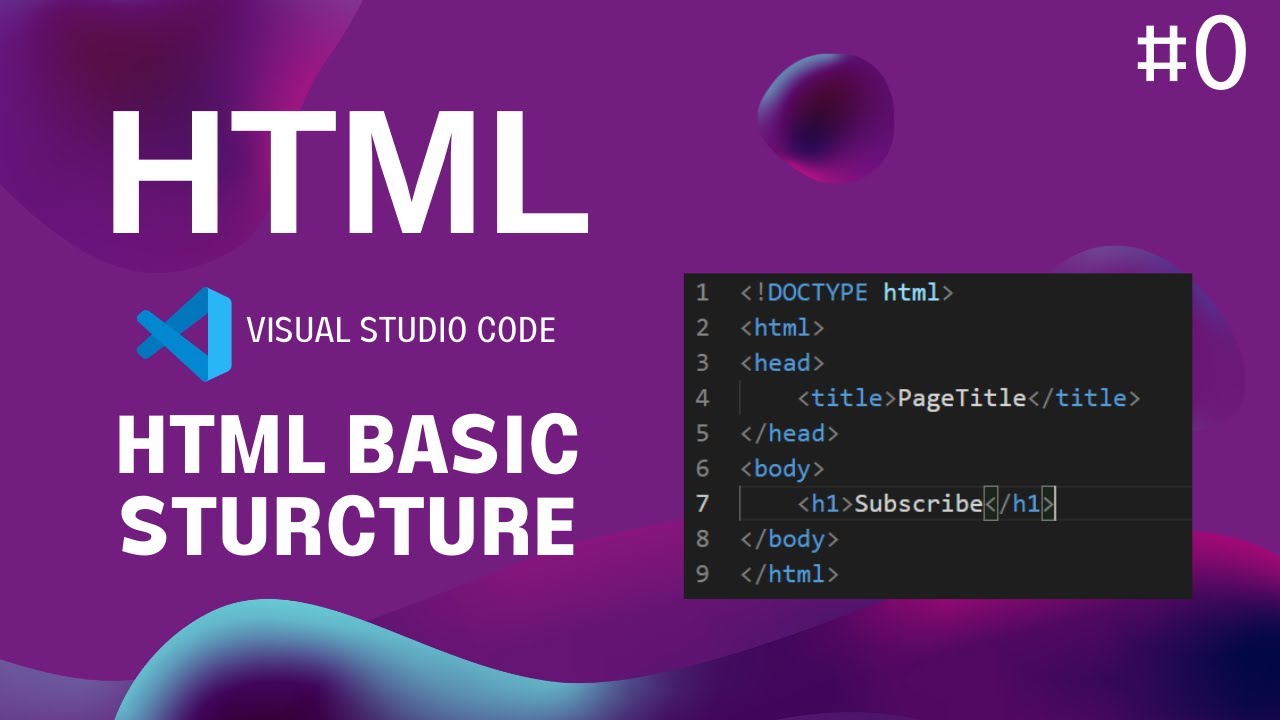This screenshot has height=720, width=1280.
Task: Click the PageTitle text in title tag
Action: [x=962, y=398]
